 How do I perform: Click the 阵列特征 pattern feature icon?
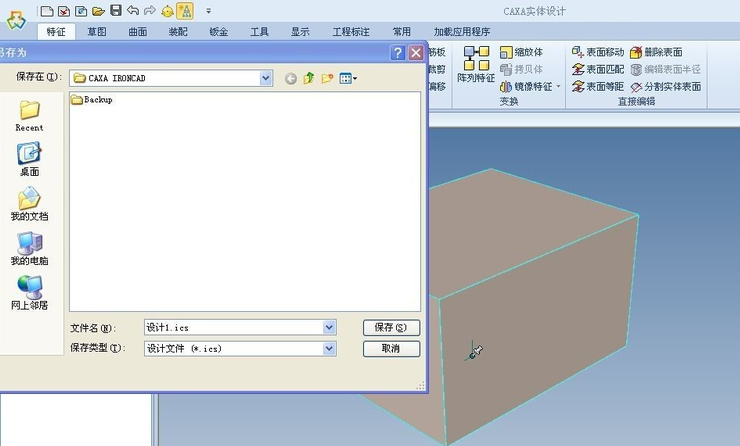click(476, 64)
